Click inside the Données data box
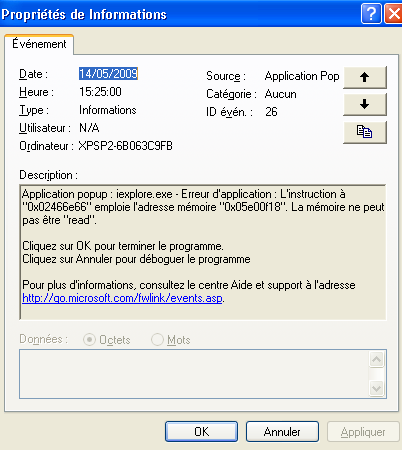402x450 pixels. (x=194, y=374)
